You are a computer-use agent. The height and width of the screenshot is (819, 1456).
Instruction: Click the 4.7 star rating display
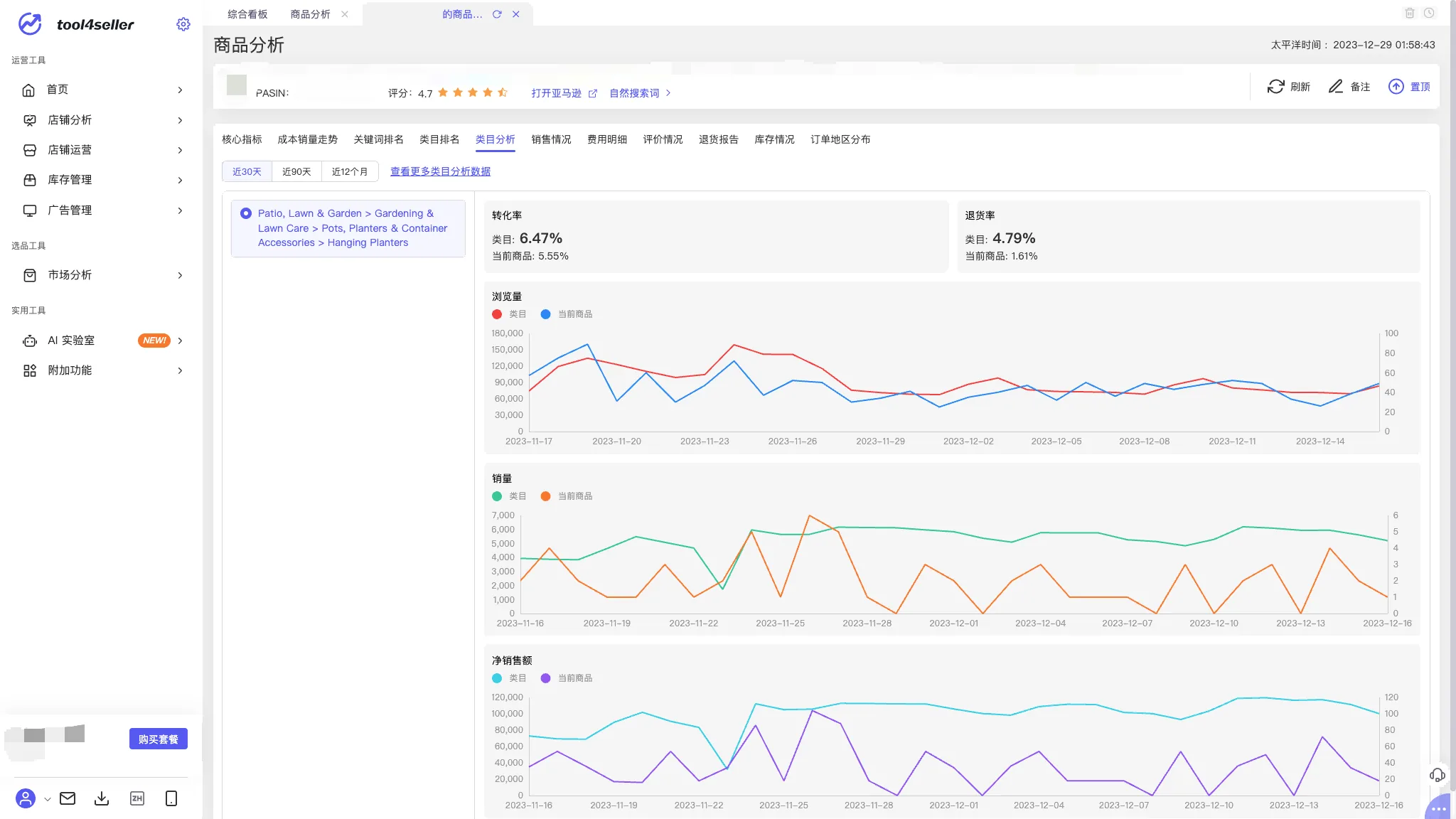point(448,93)
